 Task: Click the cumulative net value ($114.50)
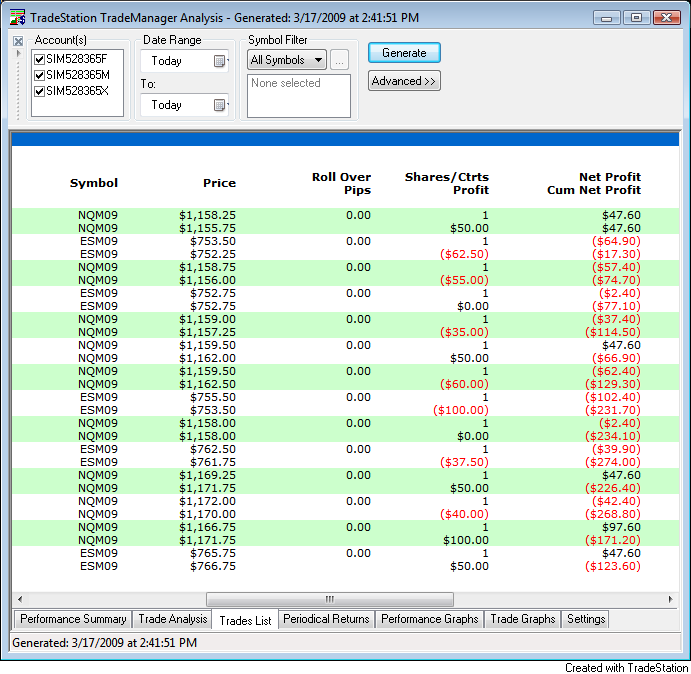tap(613, 332)
